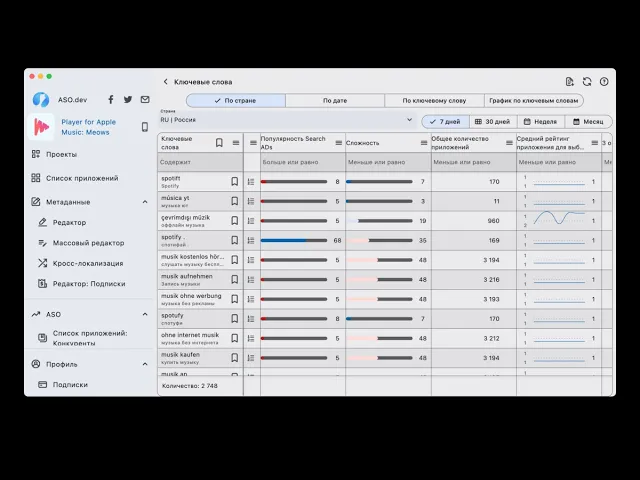Select the Месяц period toggle

coord(588,122)
